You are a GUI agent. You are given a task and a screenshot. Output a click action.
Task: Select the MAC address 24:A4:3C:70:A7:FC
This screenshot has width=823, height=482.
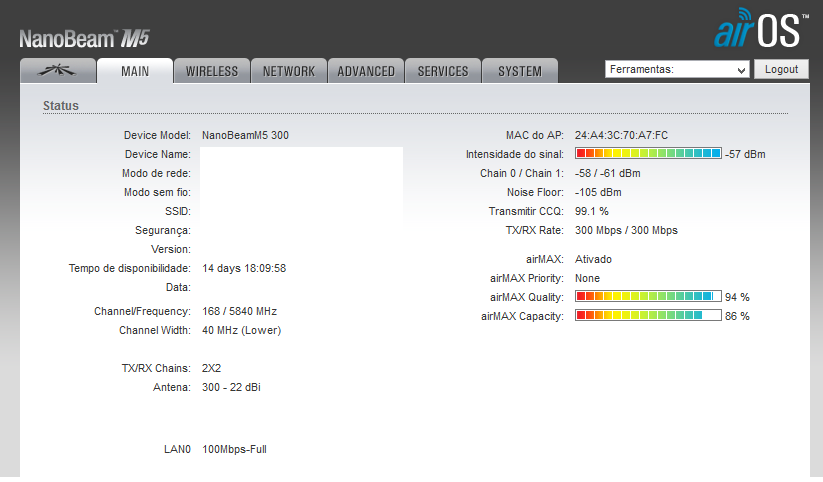pyautogui.click(x=621, y=135)
